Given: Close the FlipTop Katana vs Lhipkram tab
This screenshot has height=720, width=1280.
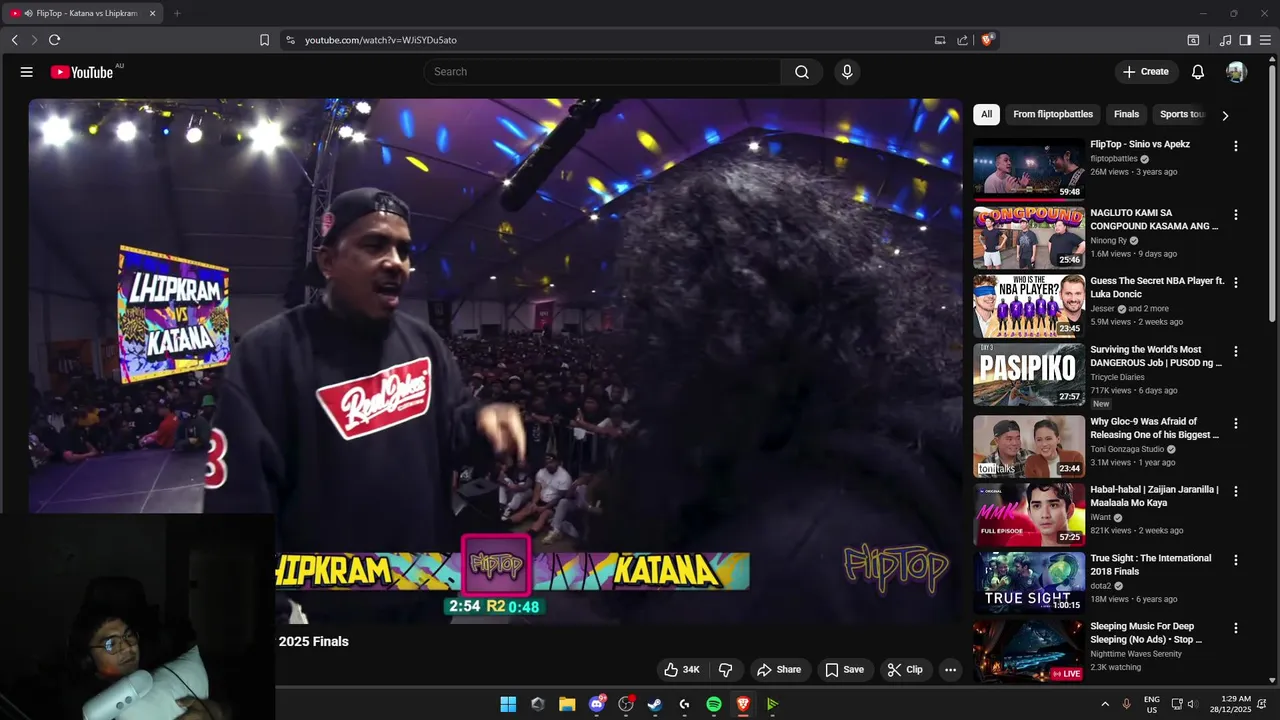Looking at the screenshot, I should [x=152, y=13].
